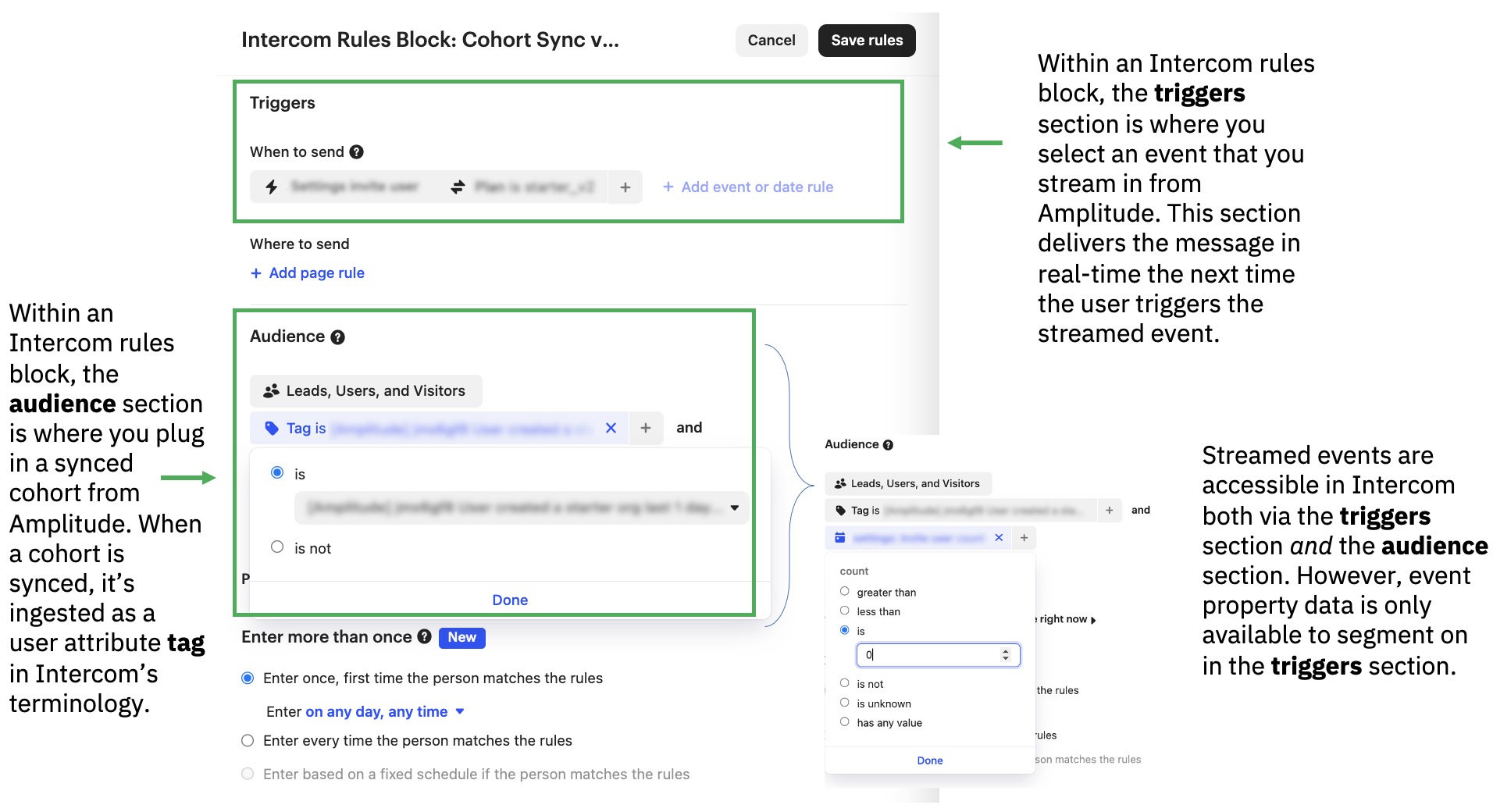Open 'on any day, any time' dropdown

pos(385,711)
